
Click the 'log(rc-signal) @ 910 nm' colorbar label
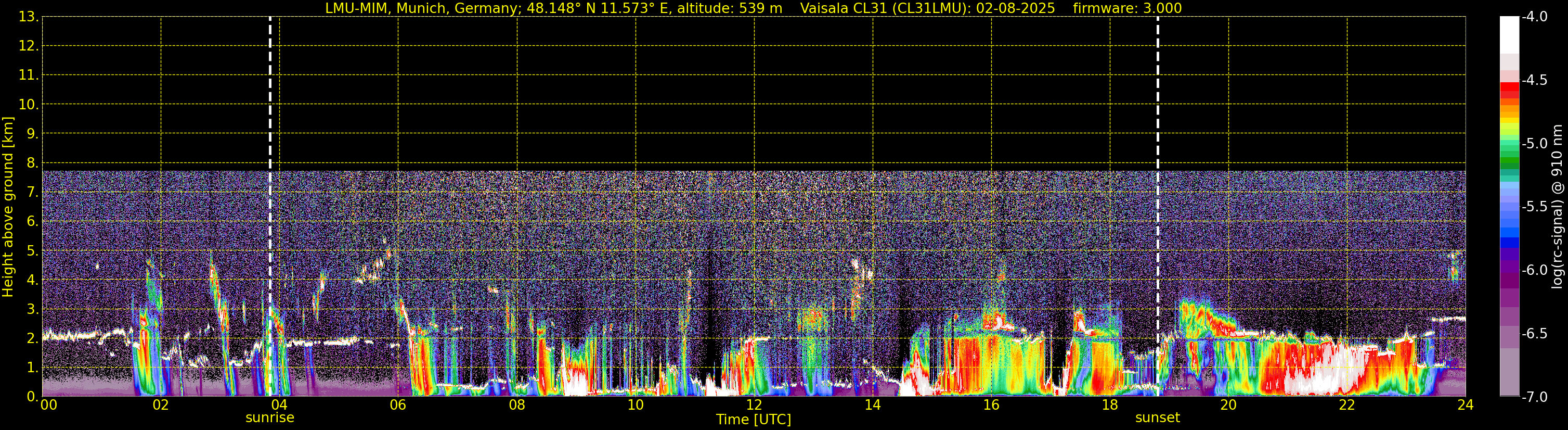point(1557,207)
